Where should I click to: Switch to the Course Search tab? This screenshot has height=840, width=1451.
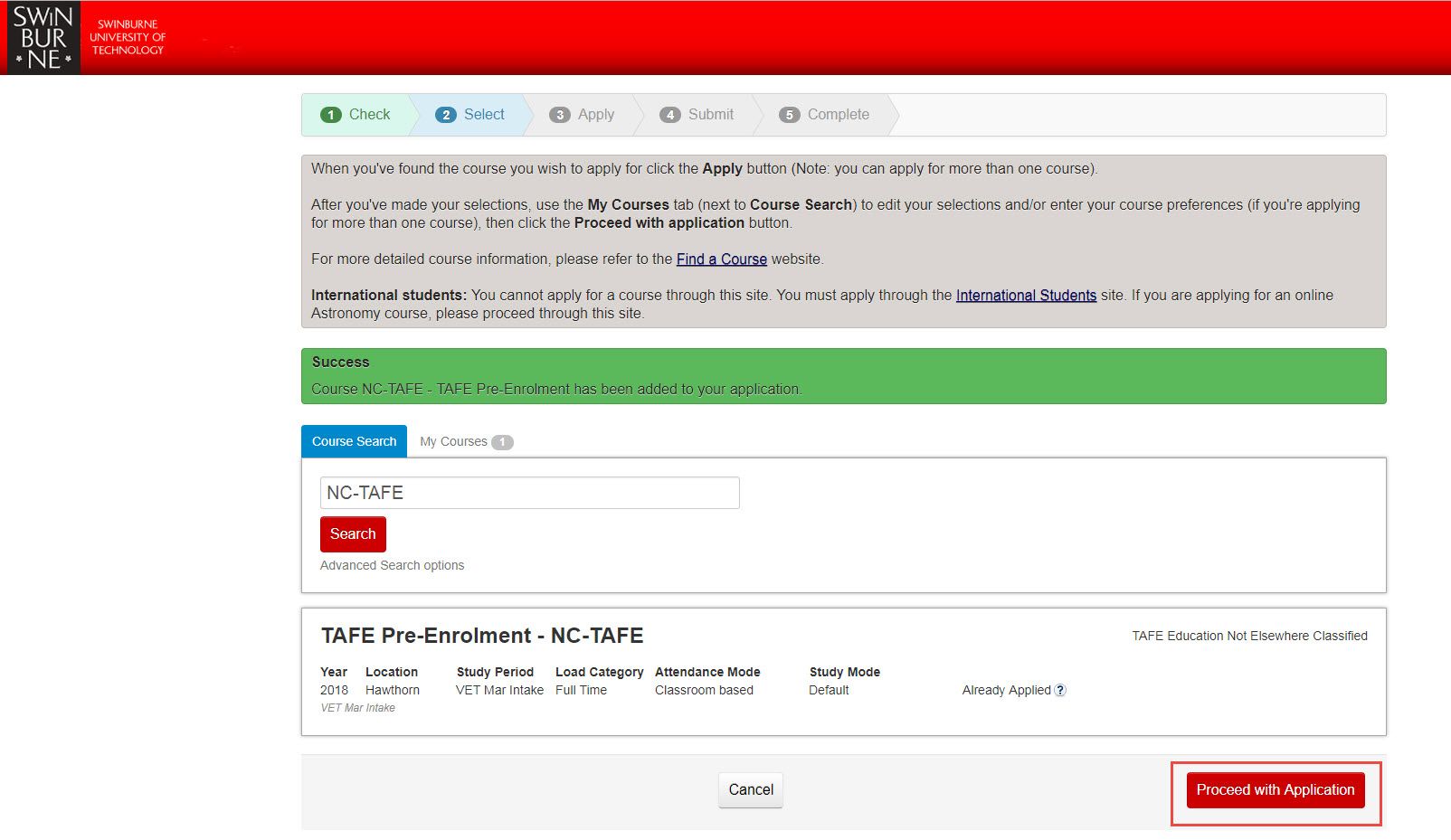[354, 441]
